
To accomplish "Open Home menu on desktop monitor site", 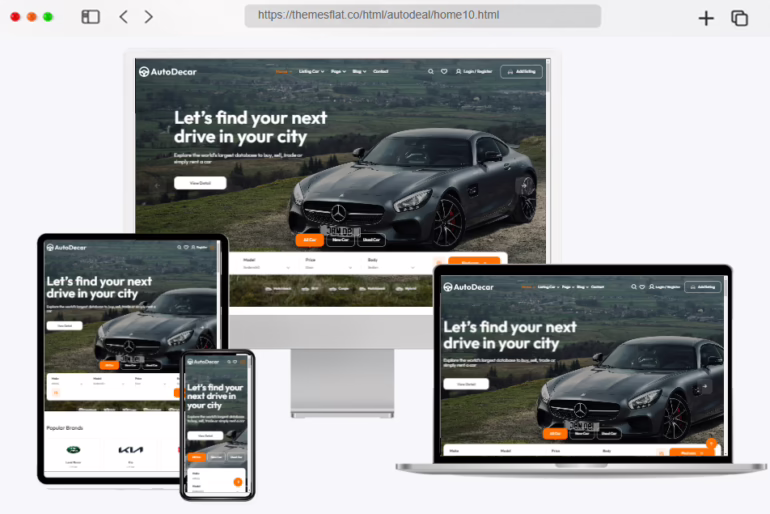I will tap(283, 72).
